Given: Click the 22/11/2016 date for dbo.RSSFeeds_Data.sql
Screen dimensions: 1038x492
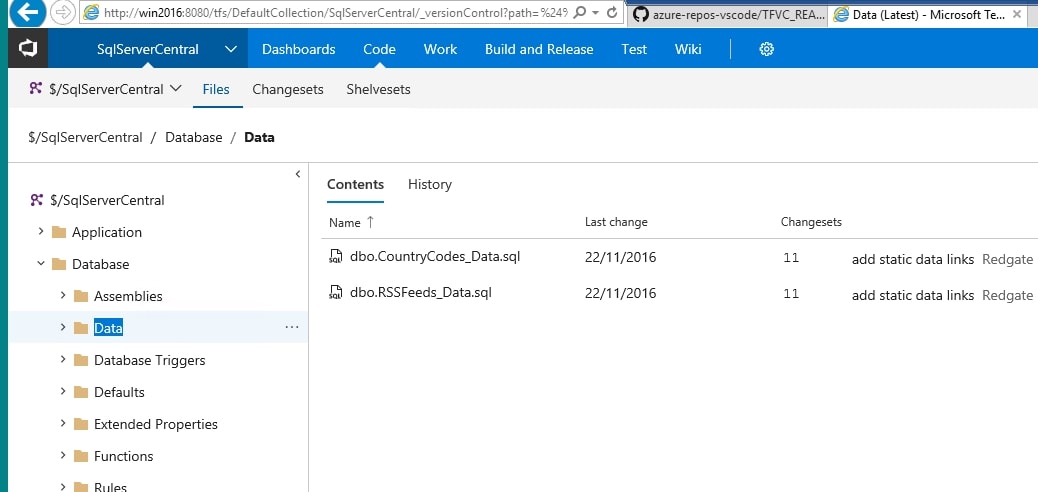Looking at the screenshot, I should coord(620,293).
